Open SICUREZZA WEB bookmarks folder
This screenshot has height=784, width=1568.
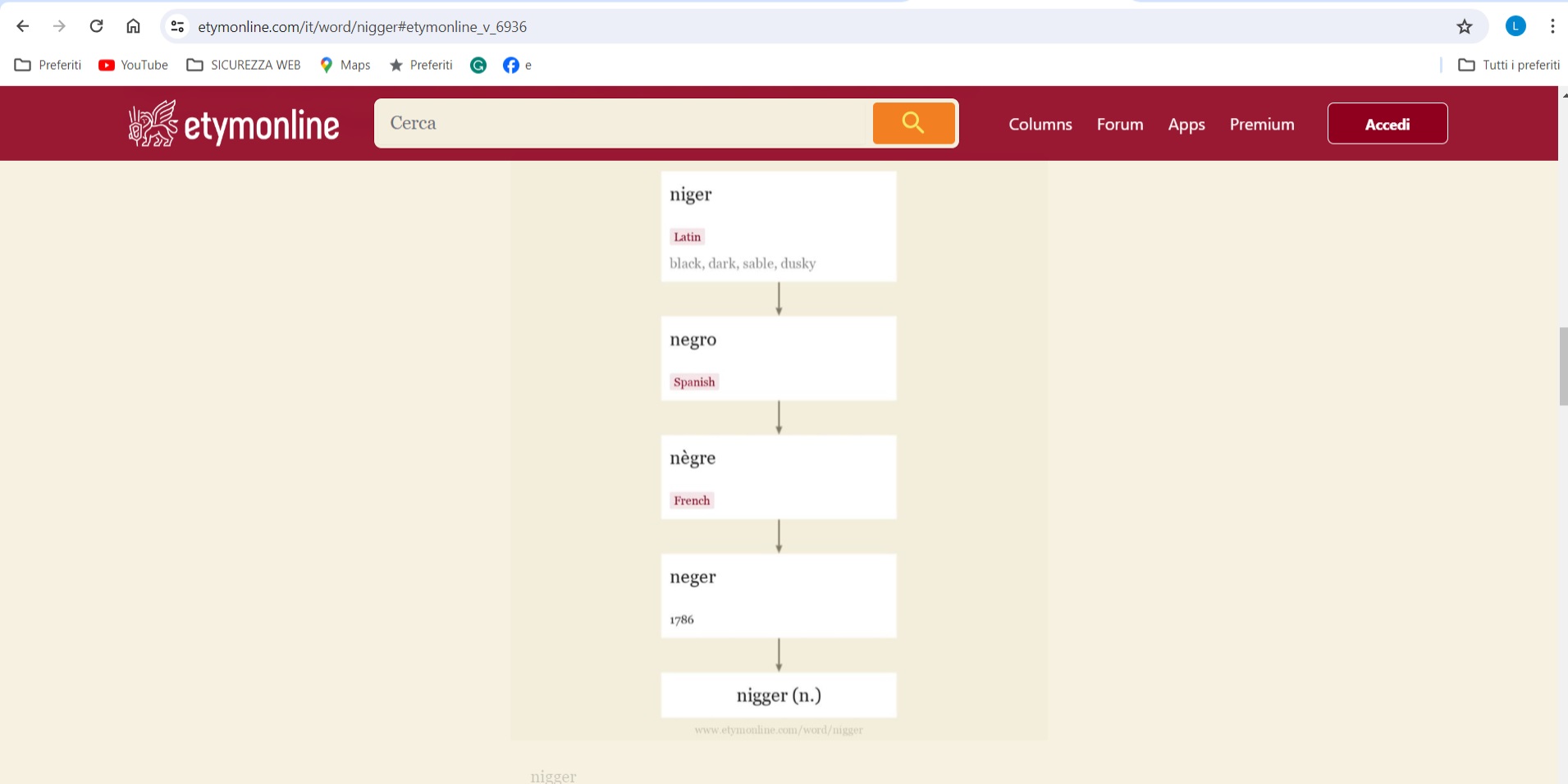point(244,65)
